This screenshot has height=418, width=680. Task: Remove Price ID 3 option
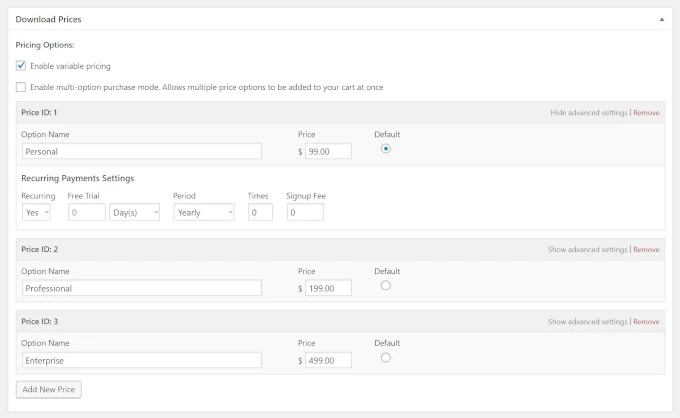coord(646,322)
